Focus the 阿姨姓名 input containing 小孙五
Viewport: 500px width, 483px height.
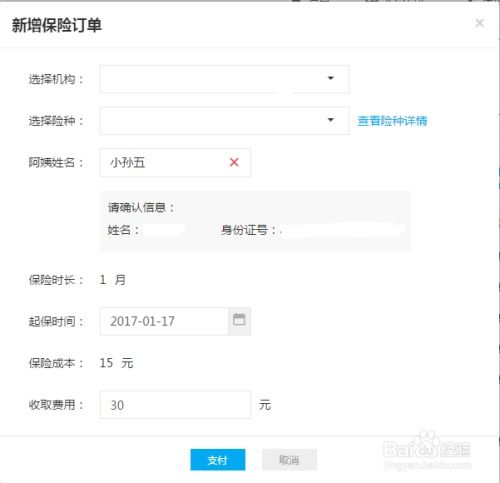[x=175, y=163]
